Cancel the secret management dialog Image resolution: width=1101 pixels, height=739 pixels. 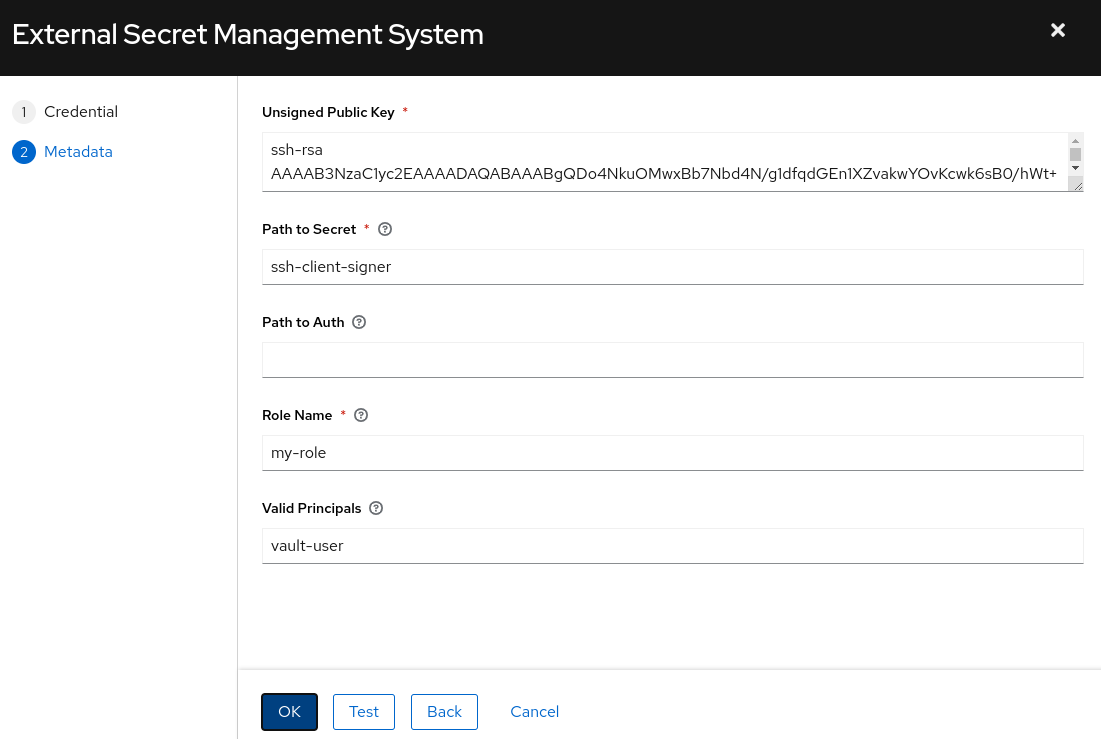click(x=534, y=711)
